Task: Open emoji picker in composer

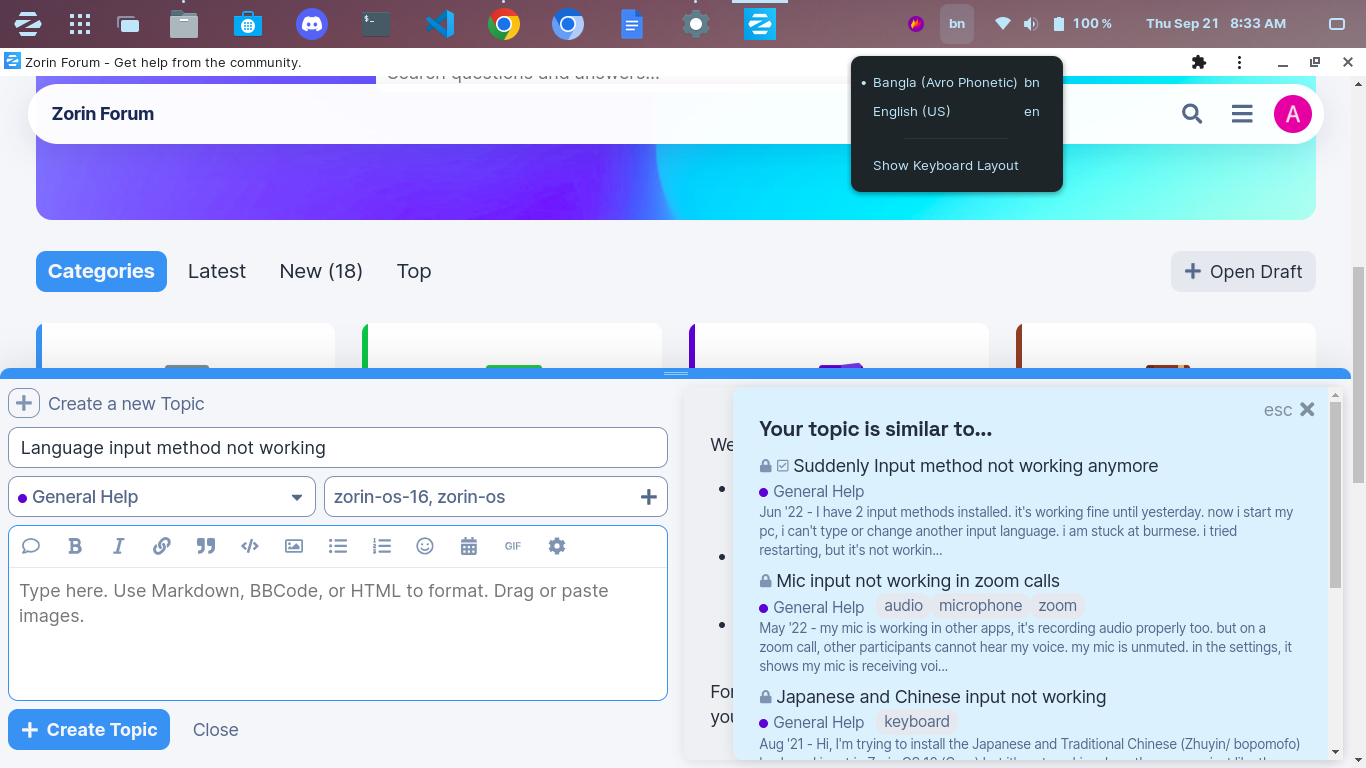Action: tap(425, 546)
